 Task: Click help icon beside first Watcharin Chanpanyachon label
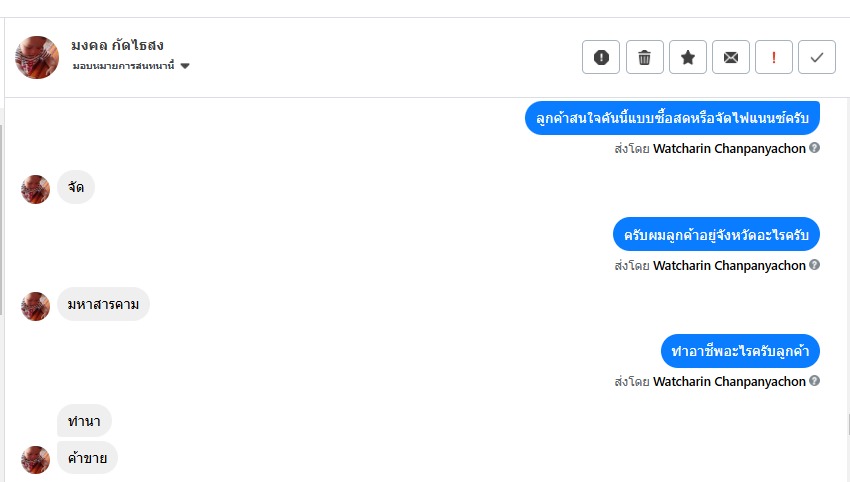815,148
